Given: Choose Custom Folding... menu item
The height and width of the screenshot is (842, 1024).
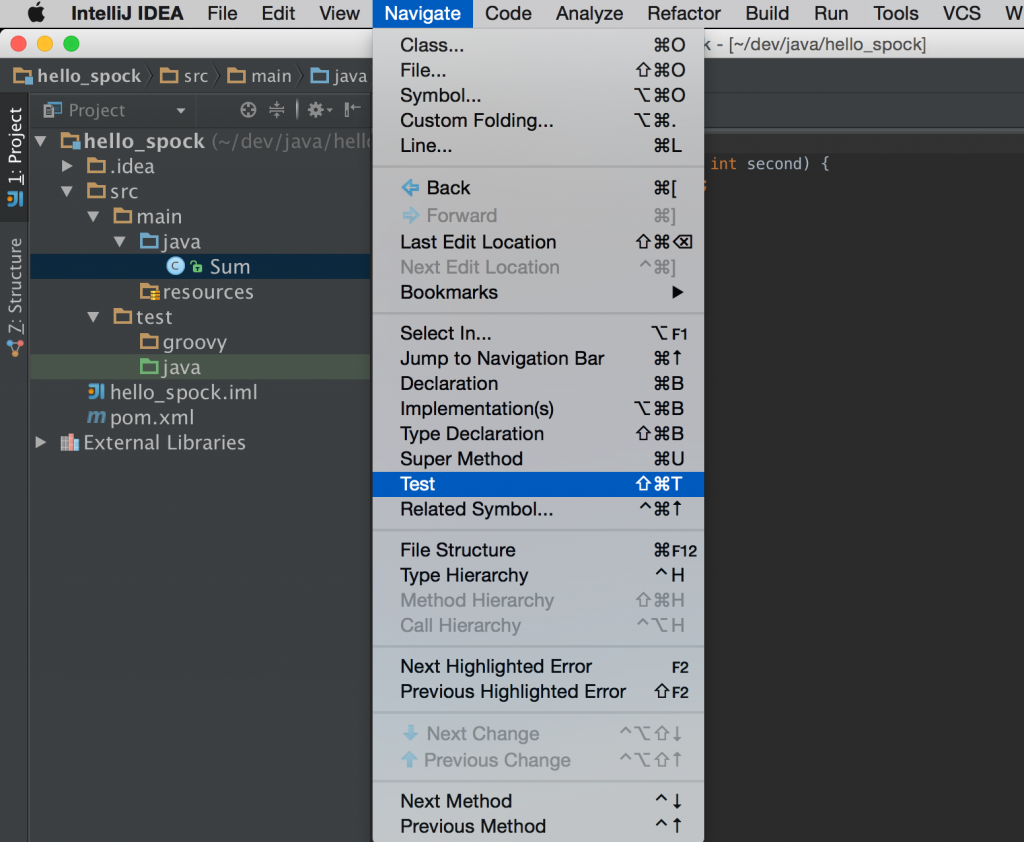Looking at the screenshot, I should click(x=538, y=120).
